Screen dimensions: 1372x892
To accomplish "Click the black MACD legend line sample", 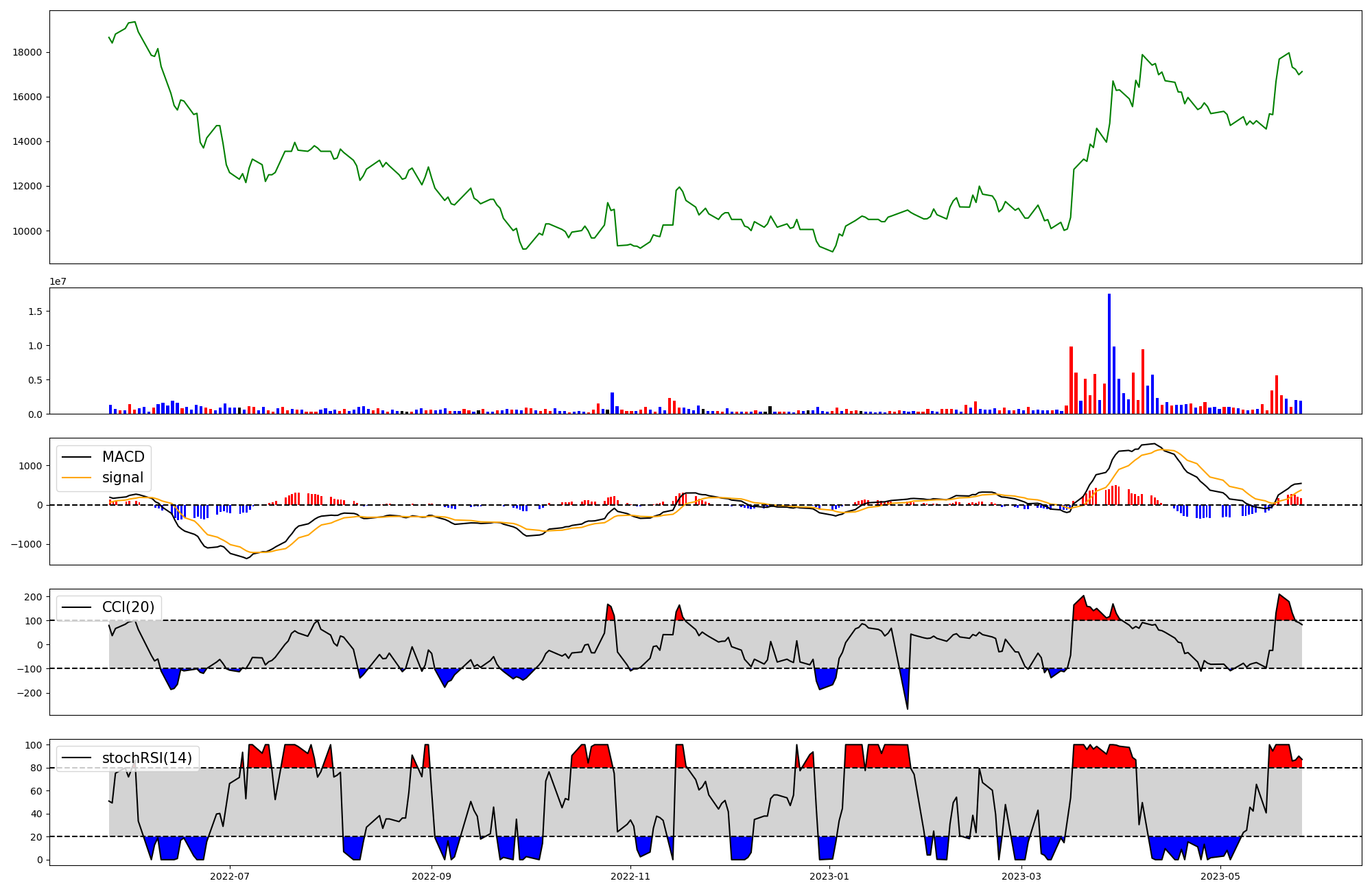I will pyautogui.click(x=77, y=457).
